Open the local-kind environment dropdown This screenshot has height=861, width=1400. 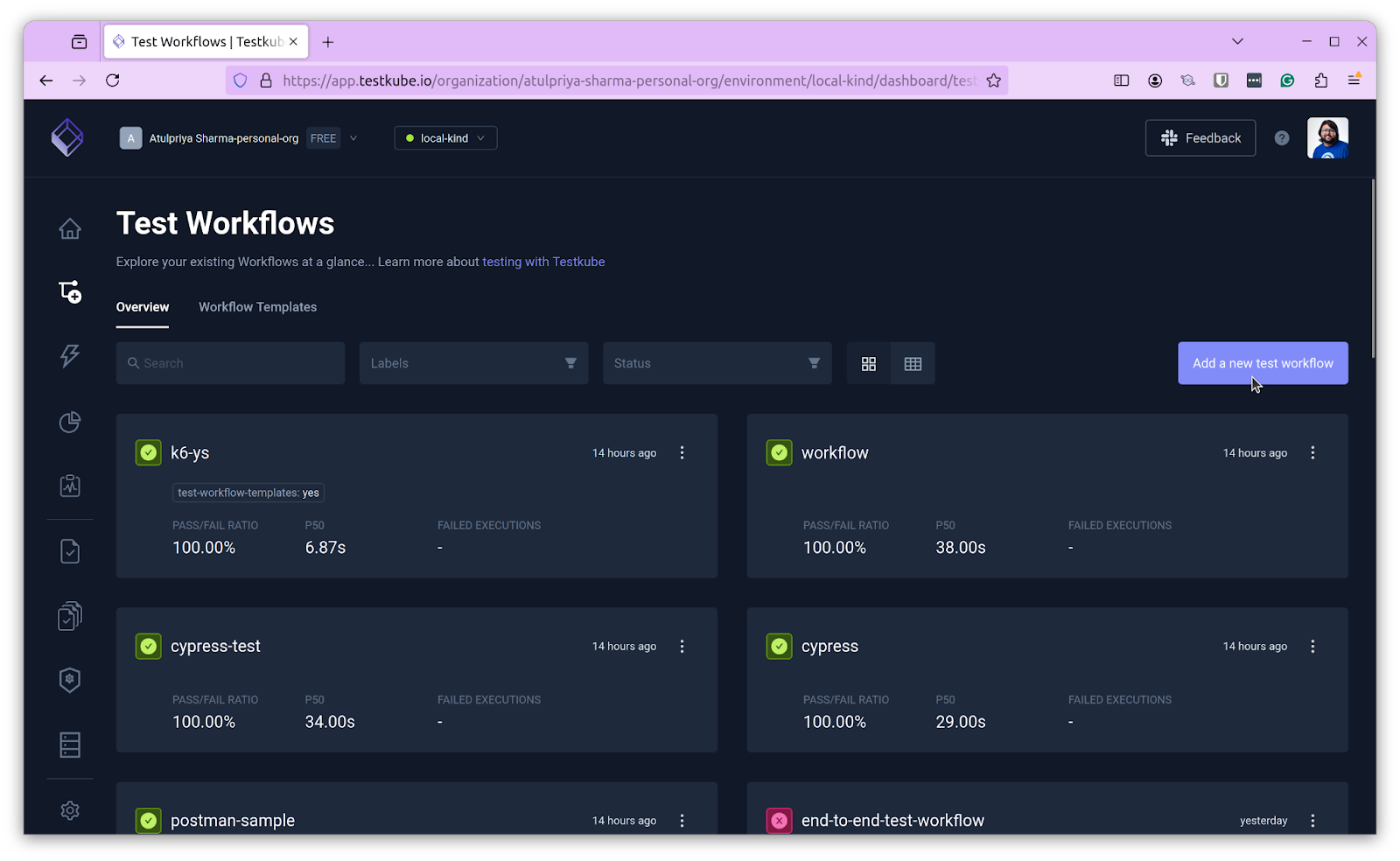point(445,138)
